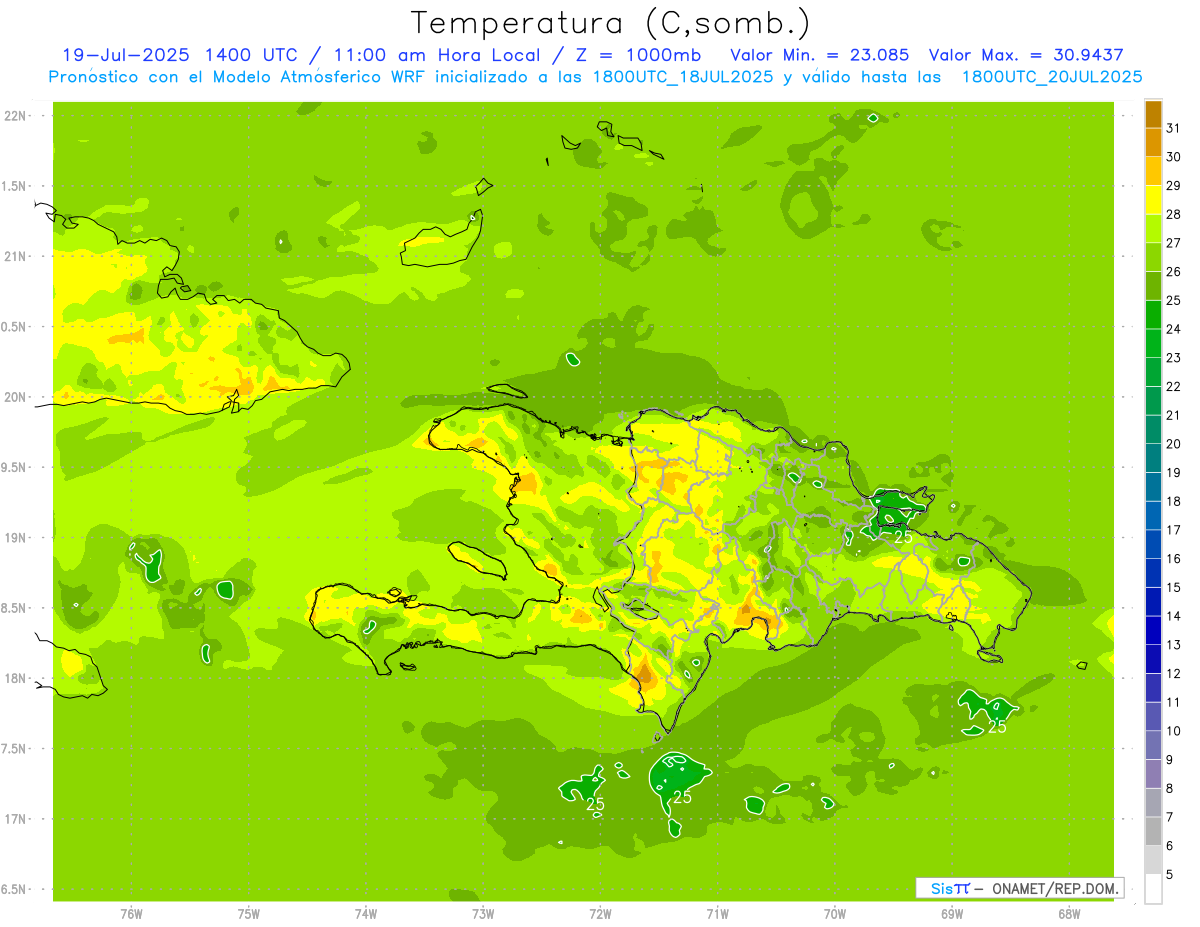
Task: Click the '9.5N' latitude axis label
Action: tap(15, 467)
